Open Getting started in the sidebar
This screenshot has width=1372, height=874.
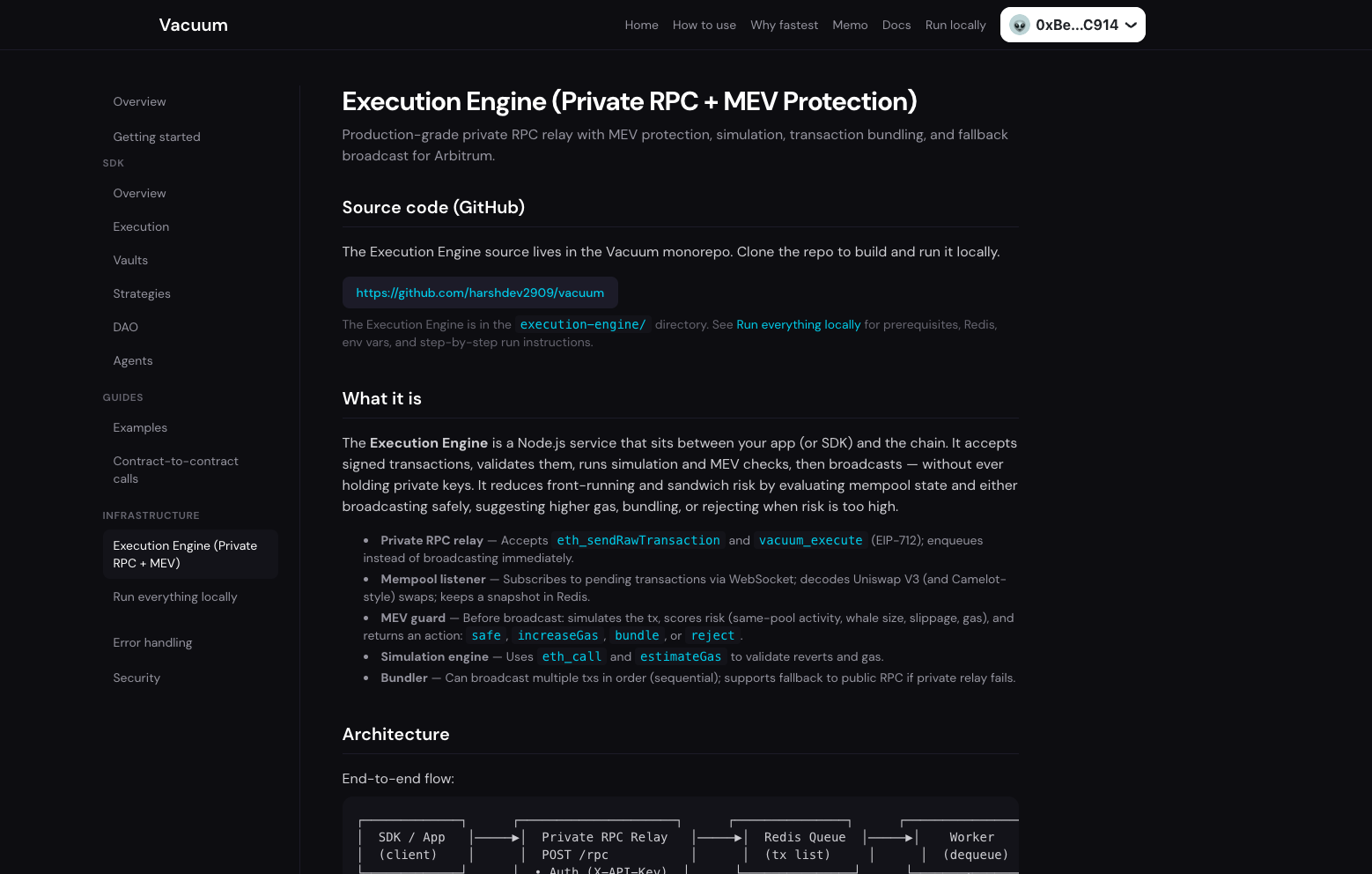coord(157,137)
